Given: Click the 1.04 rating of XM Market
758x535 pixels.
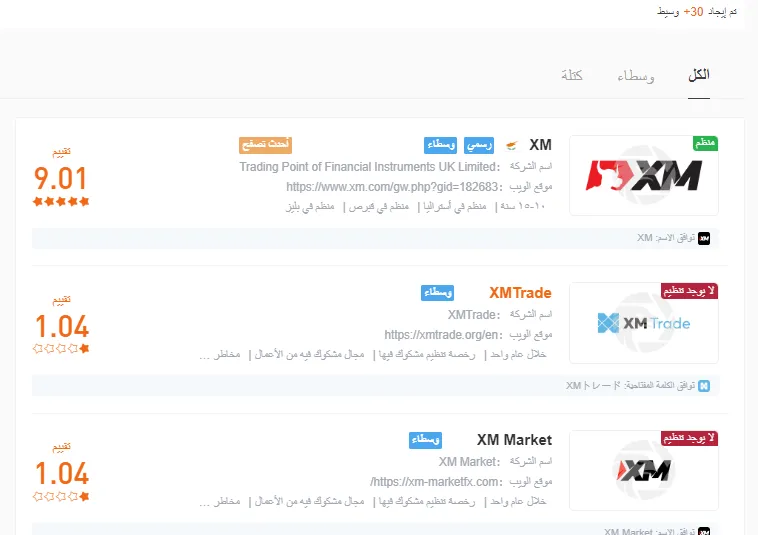Looking at the screenshot, I should pos(61,474).
